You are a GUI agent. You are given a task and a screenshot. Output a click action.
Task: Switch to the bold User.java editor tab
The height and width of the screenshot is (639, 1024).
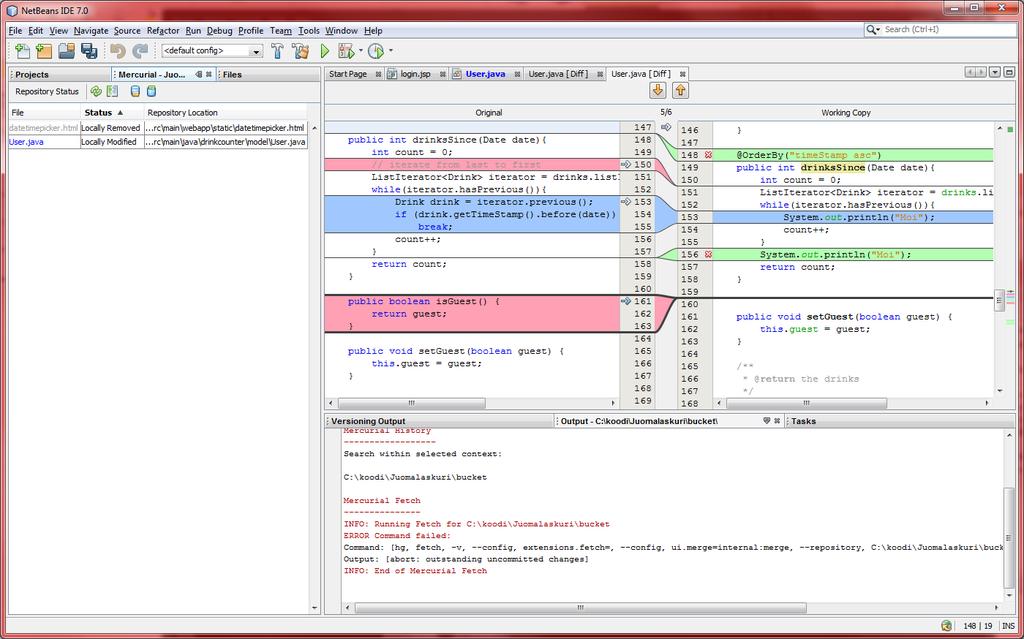click(485, 74)
